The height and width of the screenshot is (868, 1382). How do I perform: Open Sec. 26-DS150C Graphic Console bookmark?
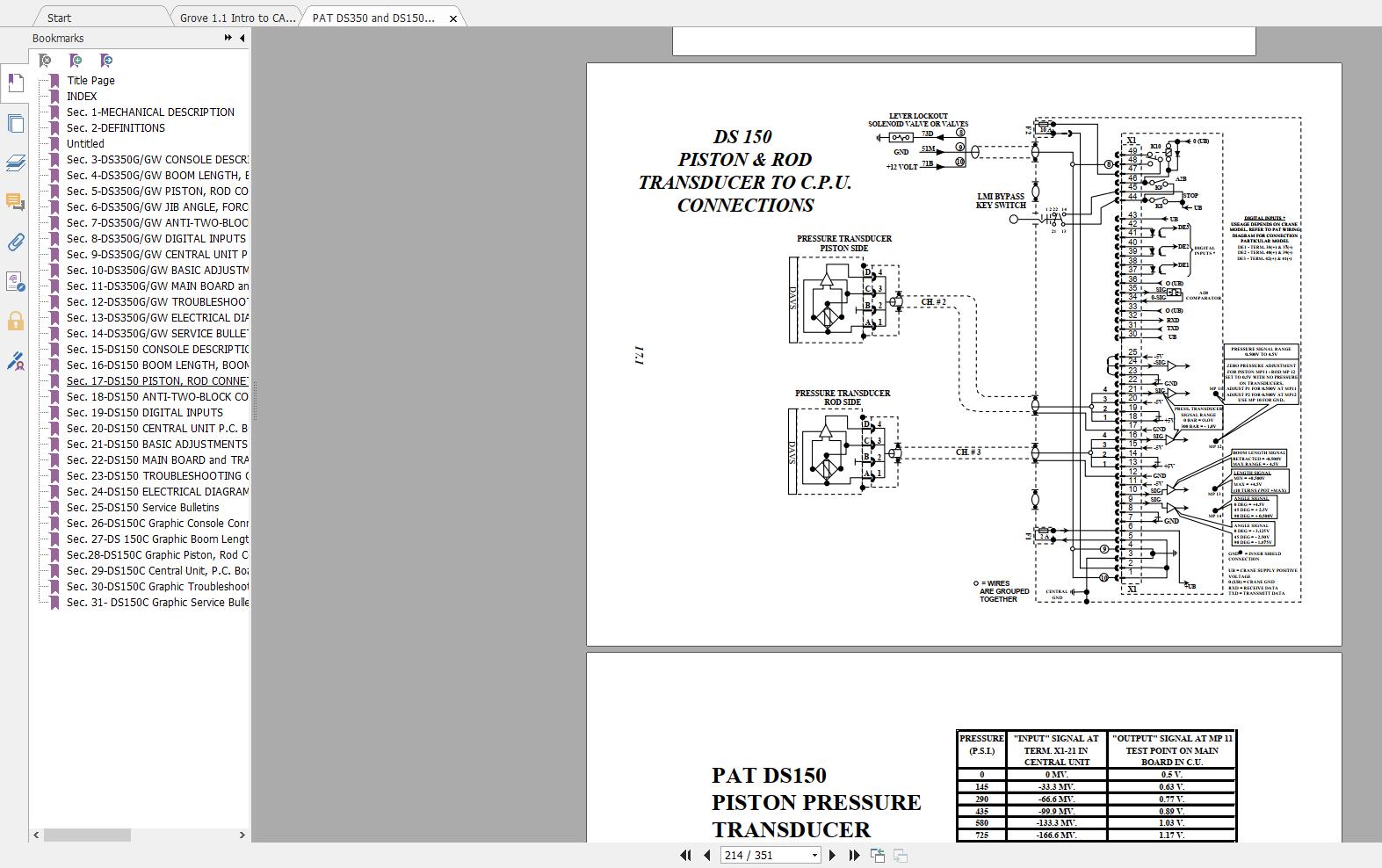[157, 524]
